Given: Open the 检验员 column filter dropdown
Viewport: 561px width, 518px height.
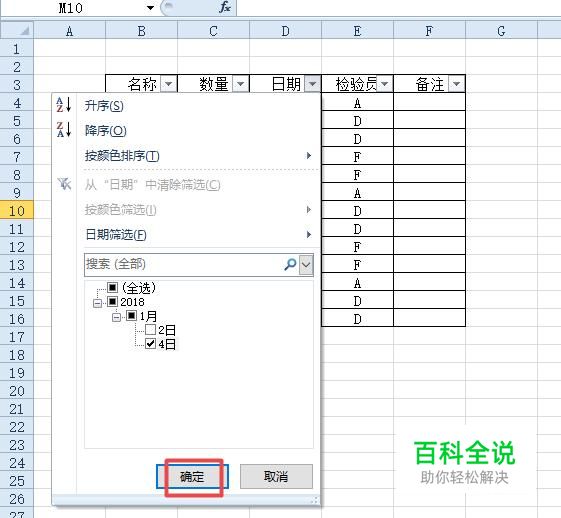Looking at the screenshot, I should pyautogui.click(x=385, y=84).
